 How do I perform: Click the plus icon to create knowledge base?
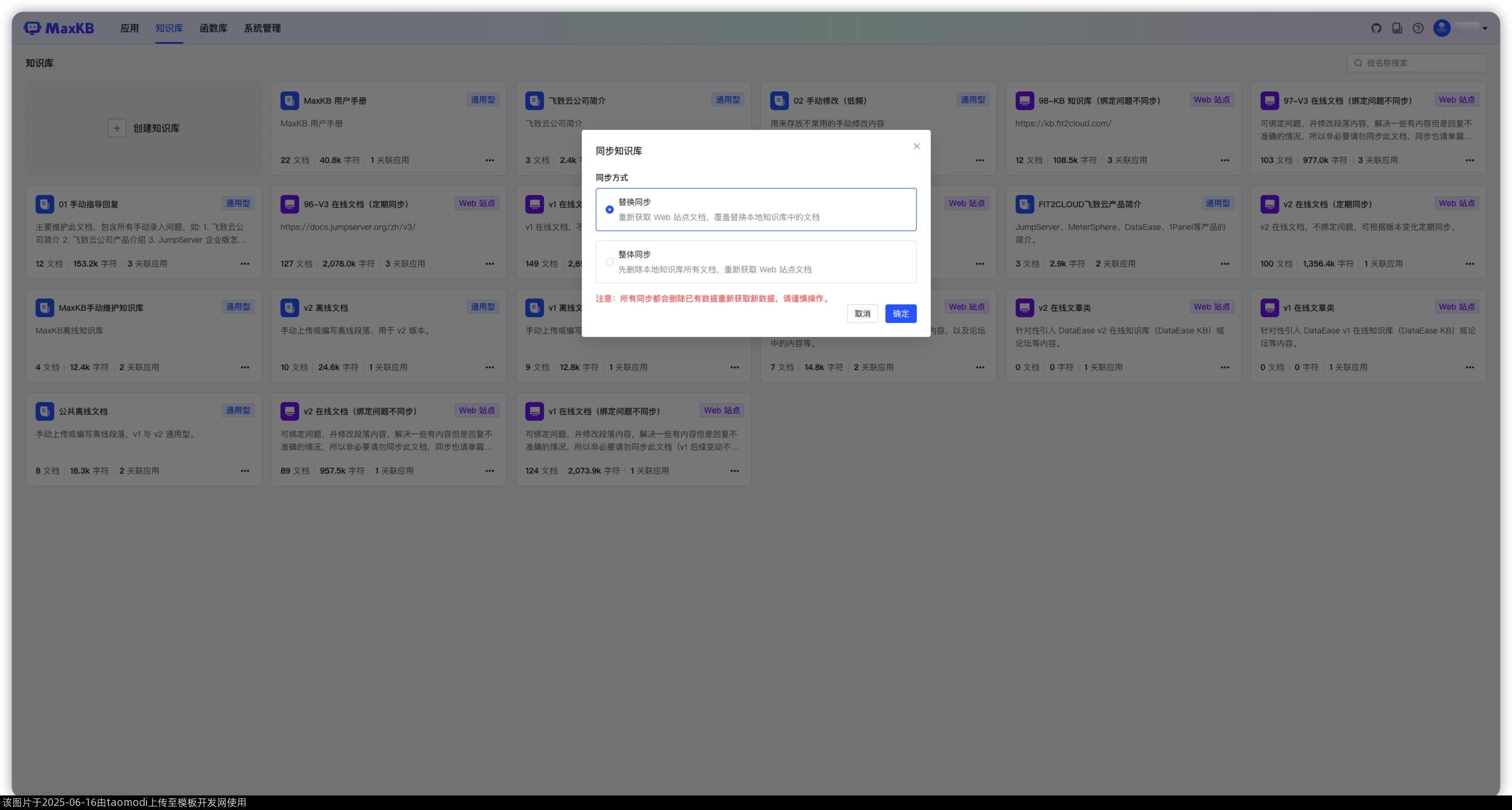pos(117,128)
